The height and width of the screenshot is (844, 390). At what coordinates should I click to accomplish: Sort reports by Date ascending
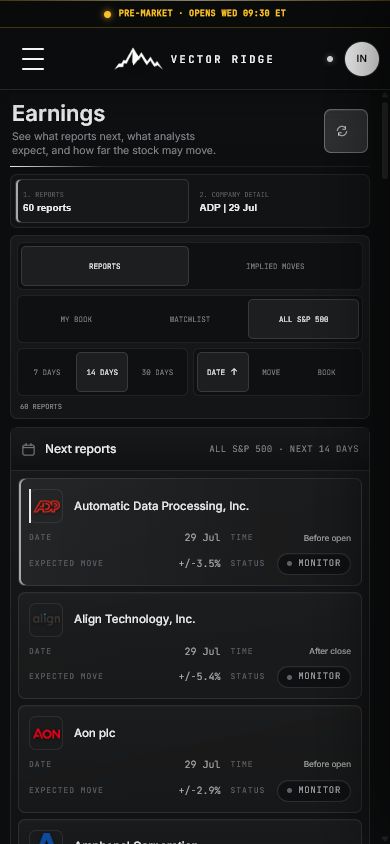click(x=223, y=372)
